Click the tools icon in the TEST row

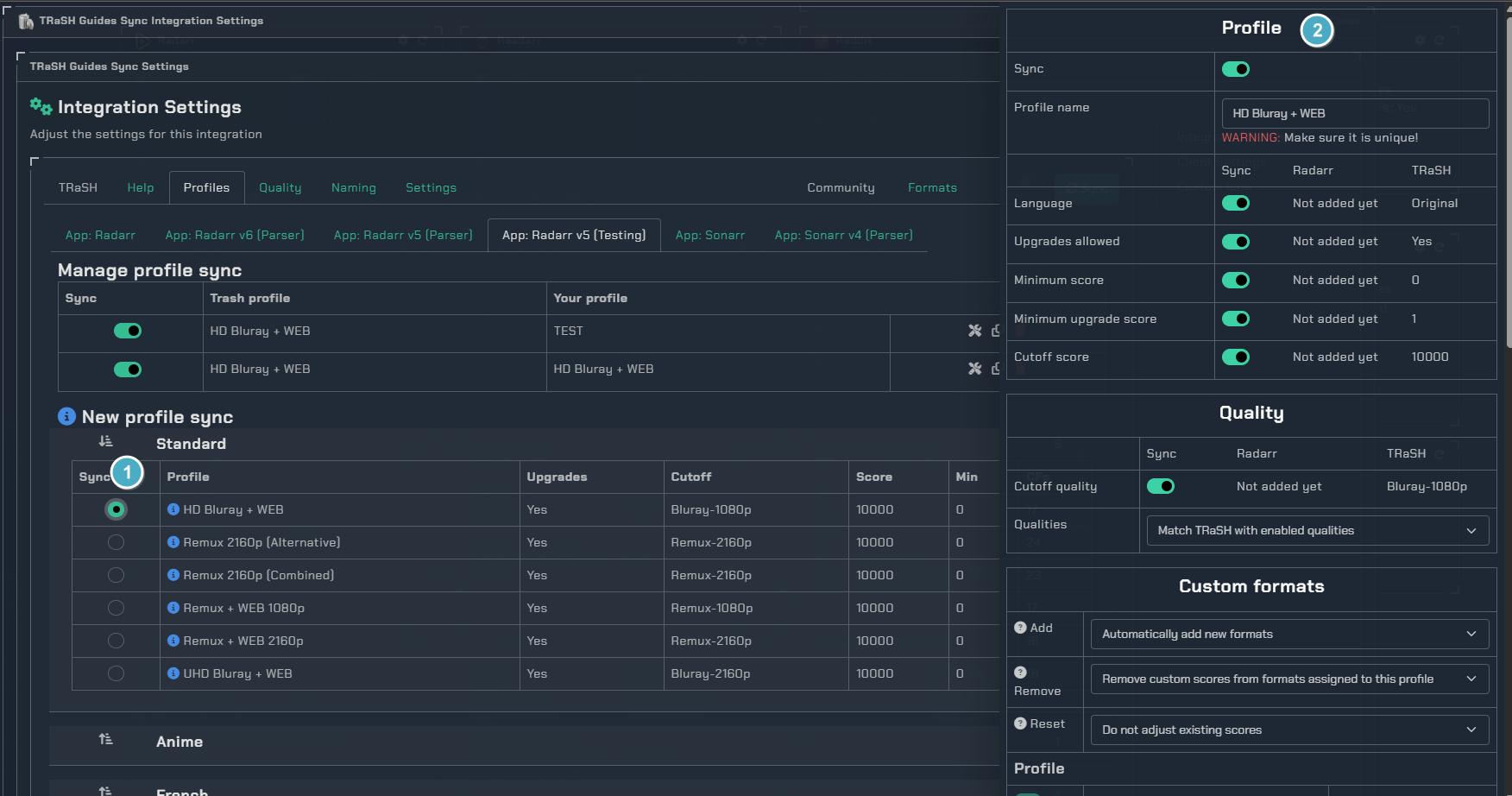tap(974, 331)
